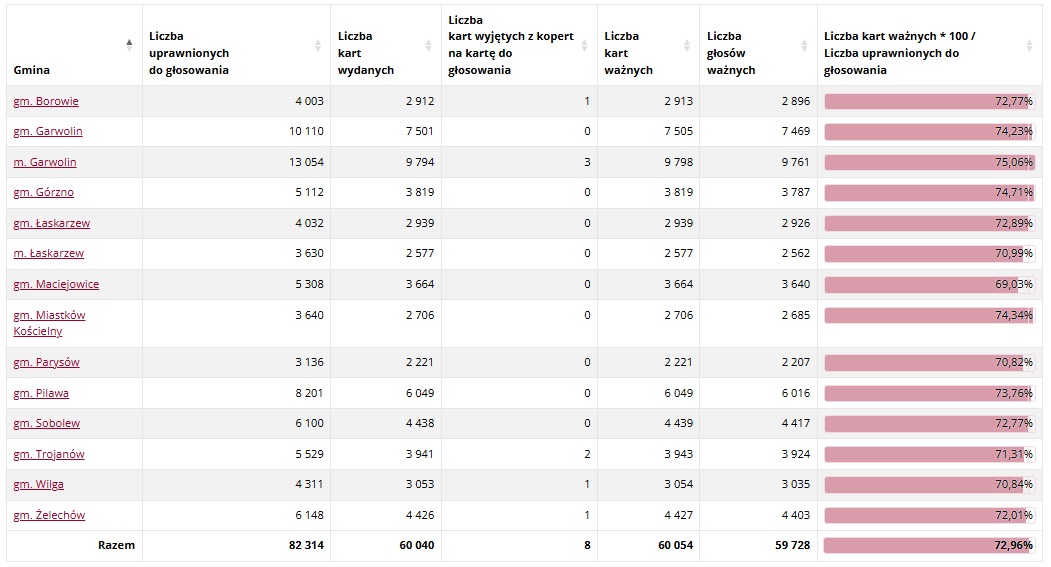The width and height of the screenshot is (1051, 567).
Task: Sort by kart wyjętych z kopert arrows
Action: (x=585, y=45)
